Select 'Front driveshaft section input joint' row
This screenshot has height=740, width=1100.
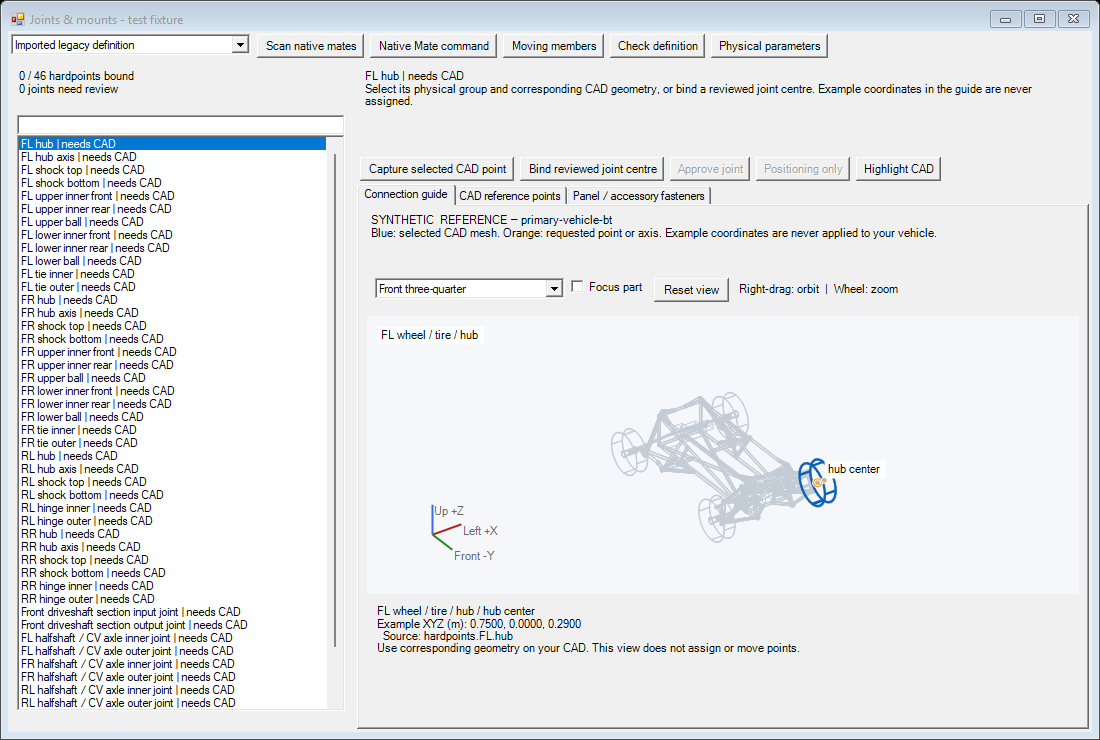172,612
